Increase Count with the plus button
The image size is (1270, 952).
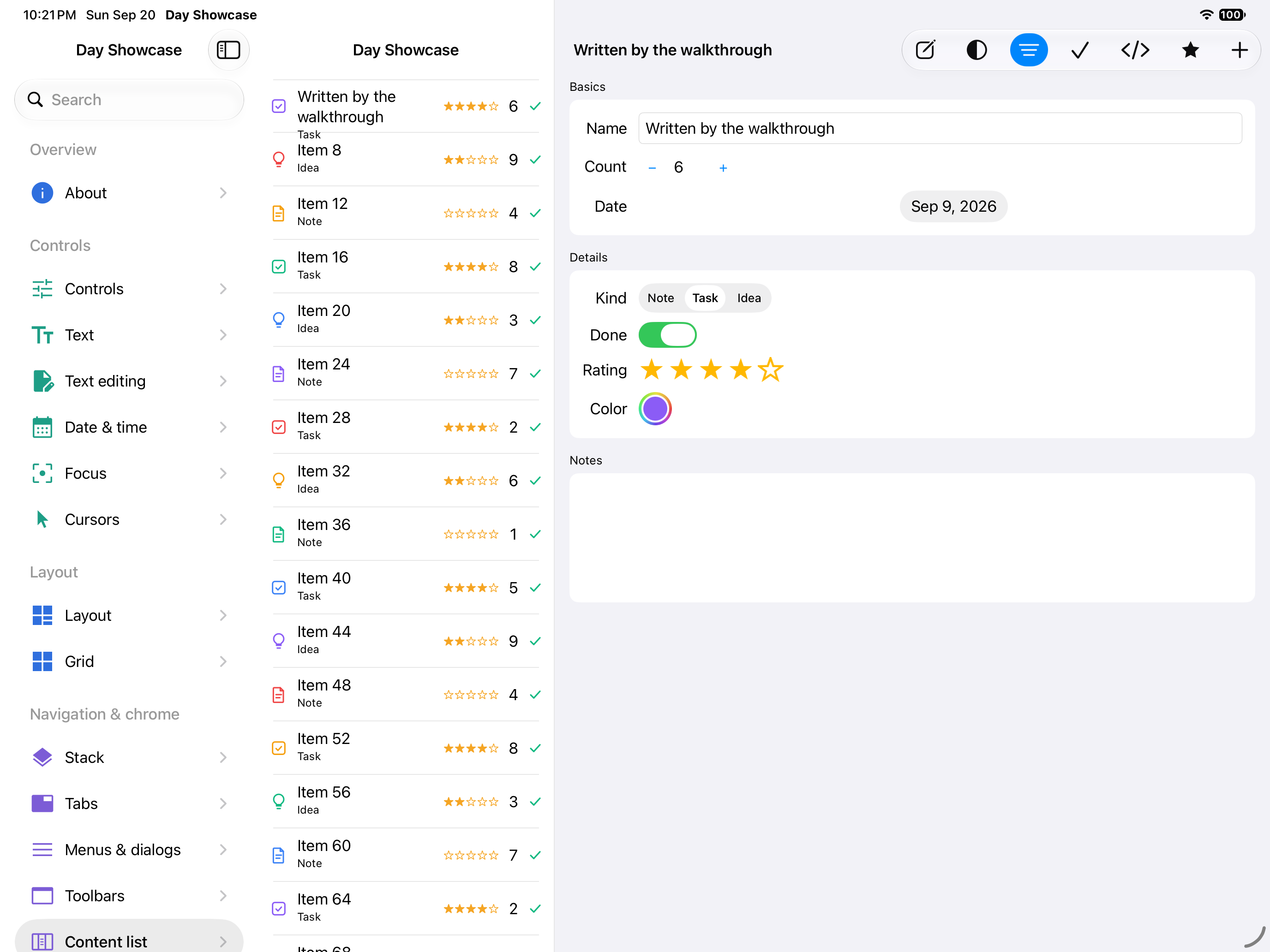723,167
